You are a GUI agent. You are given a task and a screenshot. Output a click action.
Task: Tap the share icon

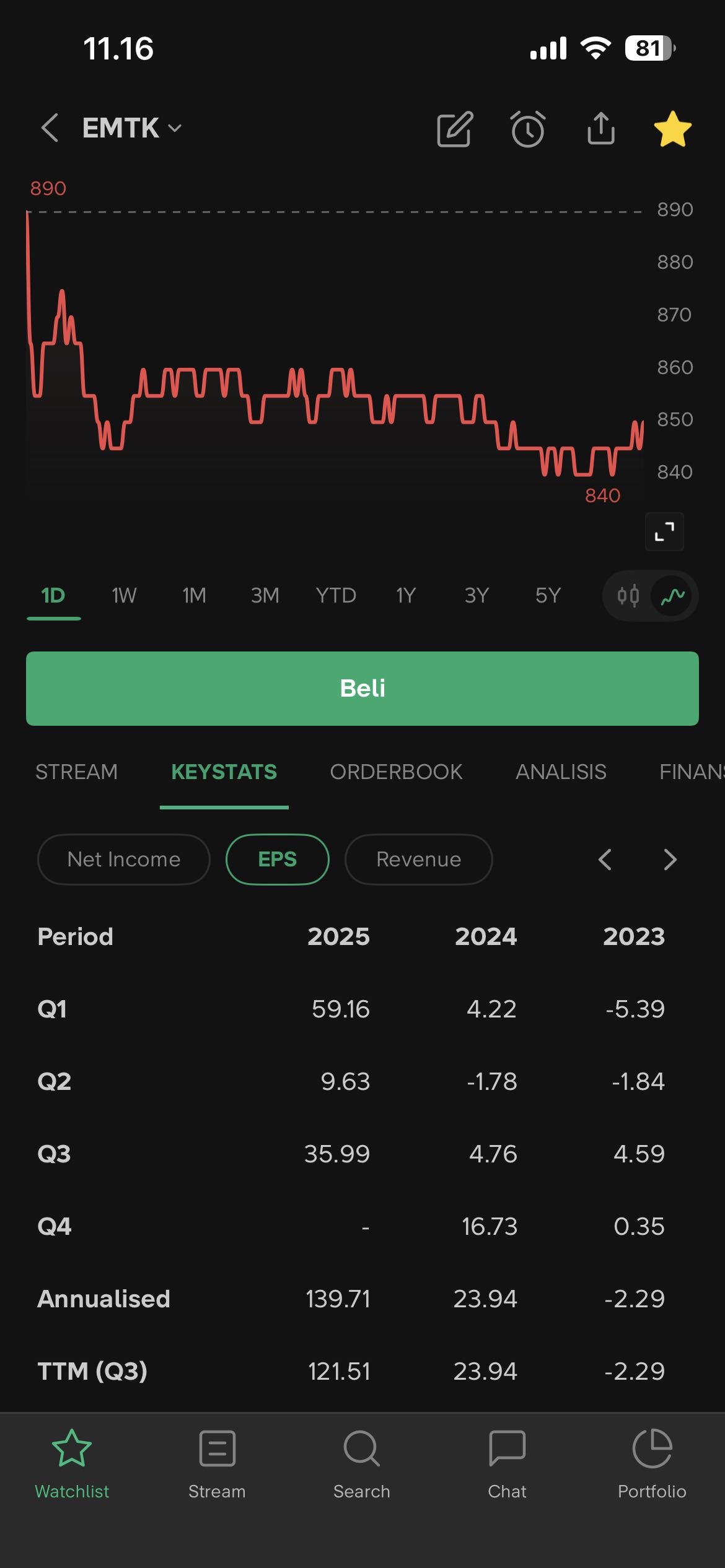[601, 128]
